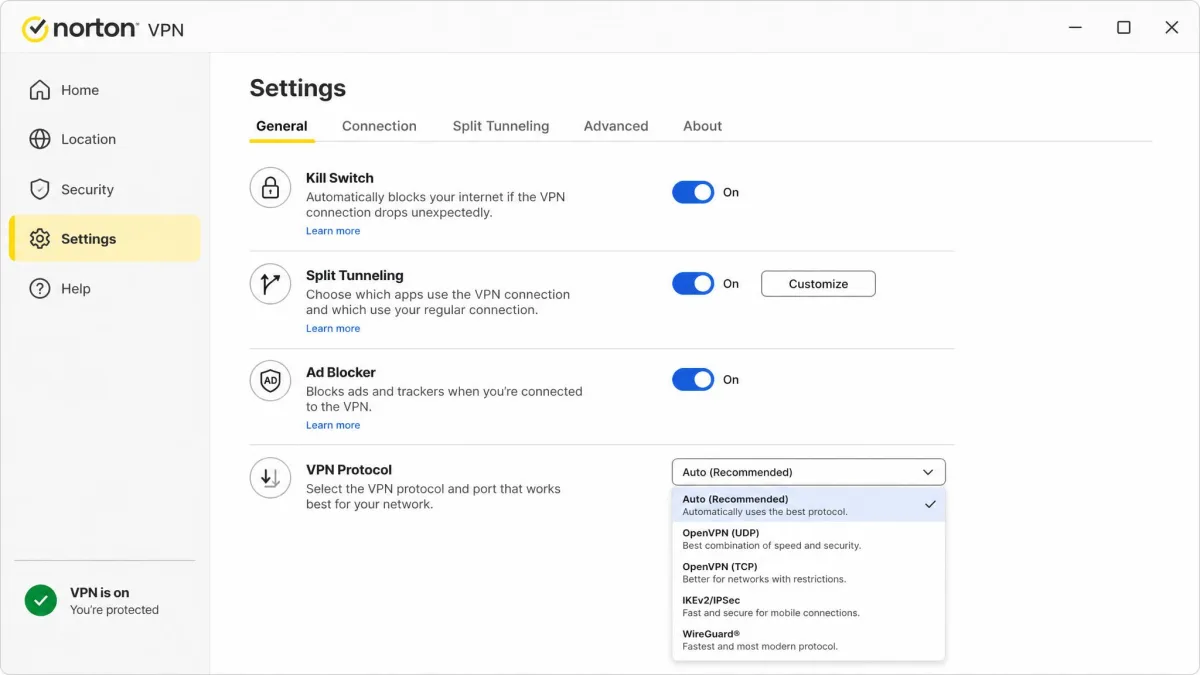Pick the WireGuard protocol option
The width and height of the screenshot is (1200, 675).
(809, 640)
